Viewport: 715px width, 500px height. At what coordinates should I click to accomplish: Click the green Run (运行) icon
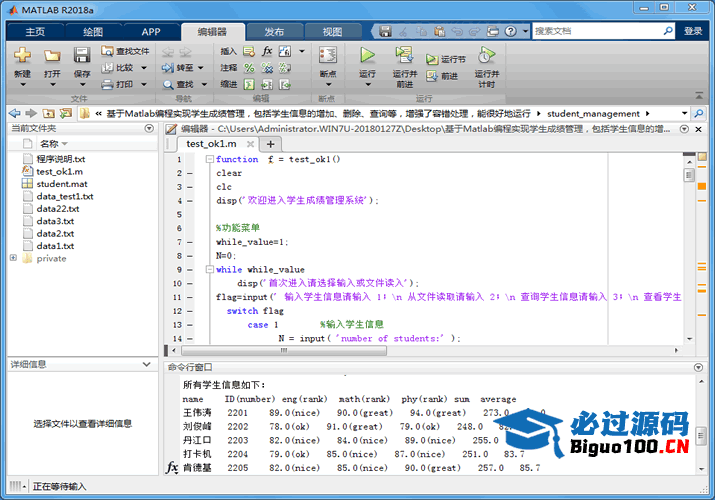(367, 55)
